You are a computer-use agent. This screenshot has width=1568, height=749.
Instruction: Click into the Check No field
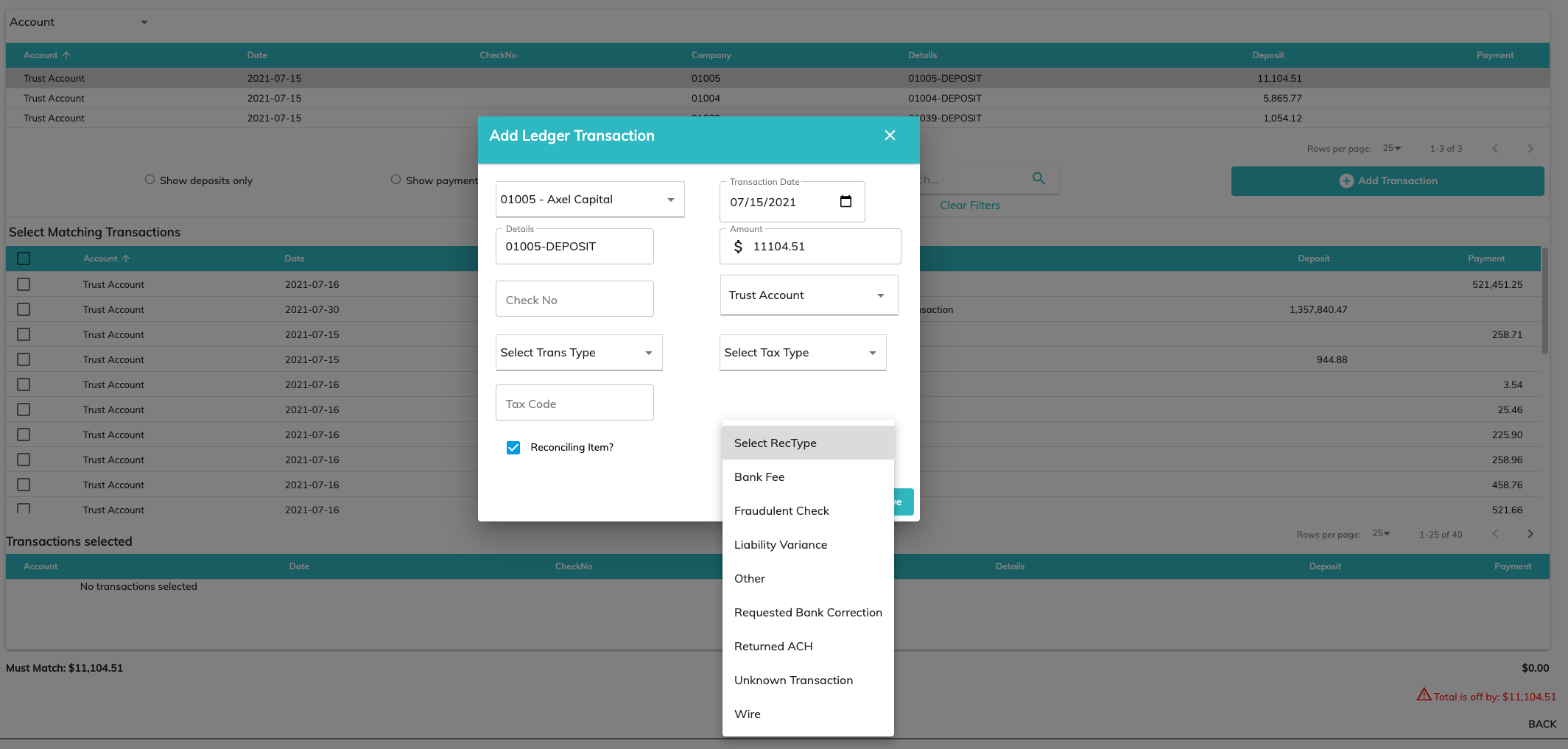[x=574, y=300]
